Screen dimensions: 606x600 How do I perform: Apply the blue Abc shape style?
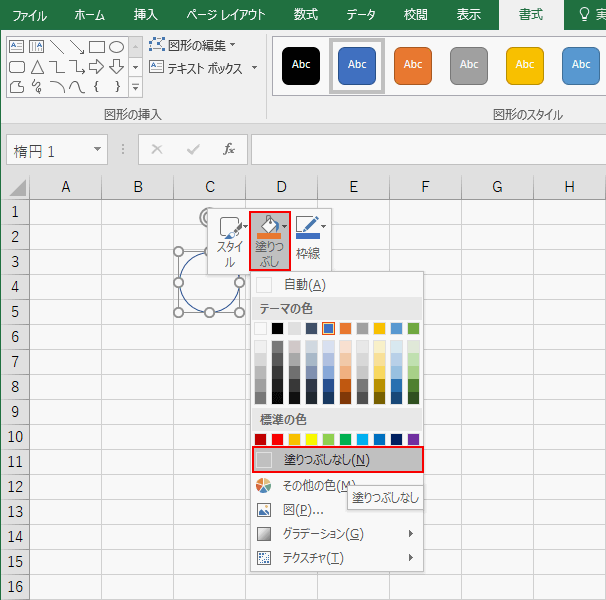pyautogui.click(x=357, y=66)
